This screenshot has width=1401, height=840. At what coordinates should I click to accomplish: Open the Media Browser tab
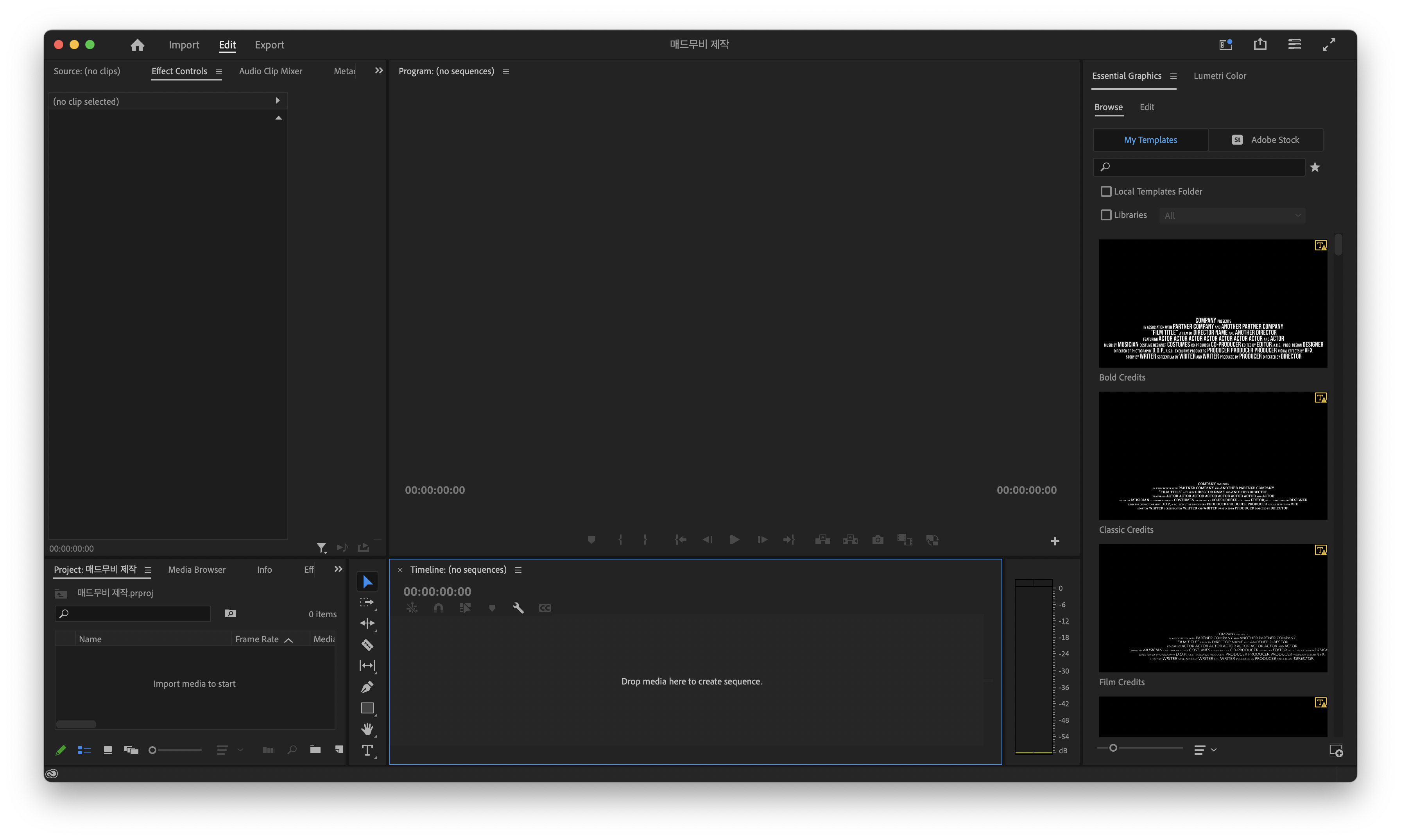[x=197, y=569]
